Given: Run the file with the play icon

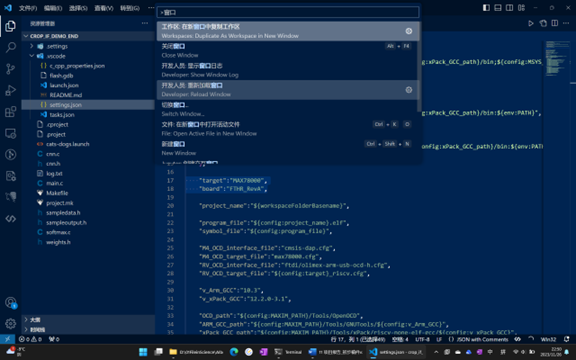Looking at the screenshot, I should 530,23.
